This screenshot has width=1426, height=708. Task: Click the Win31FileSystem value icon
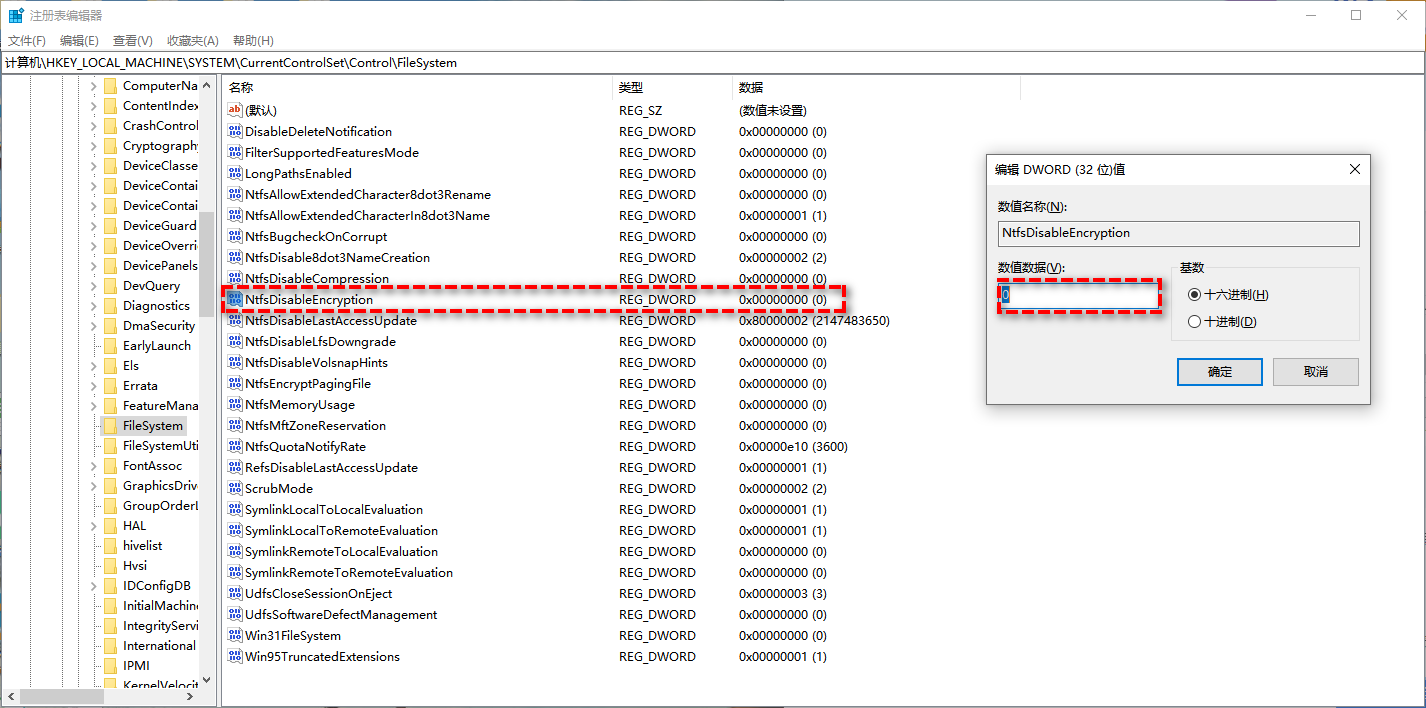click(x=235, y=636)
